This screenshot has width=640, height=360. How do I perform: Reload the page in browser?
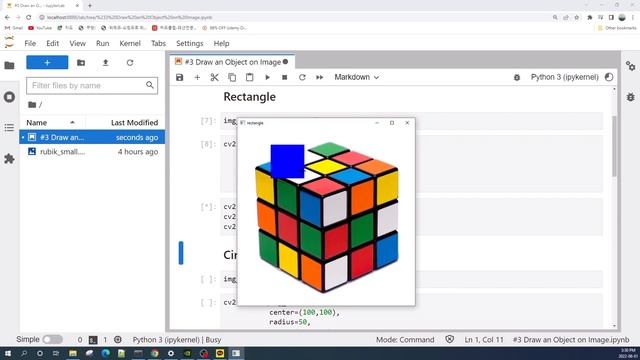coord(29,18)
